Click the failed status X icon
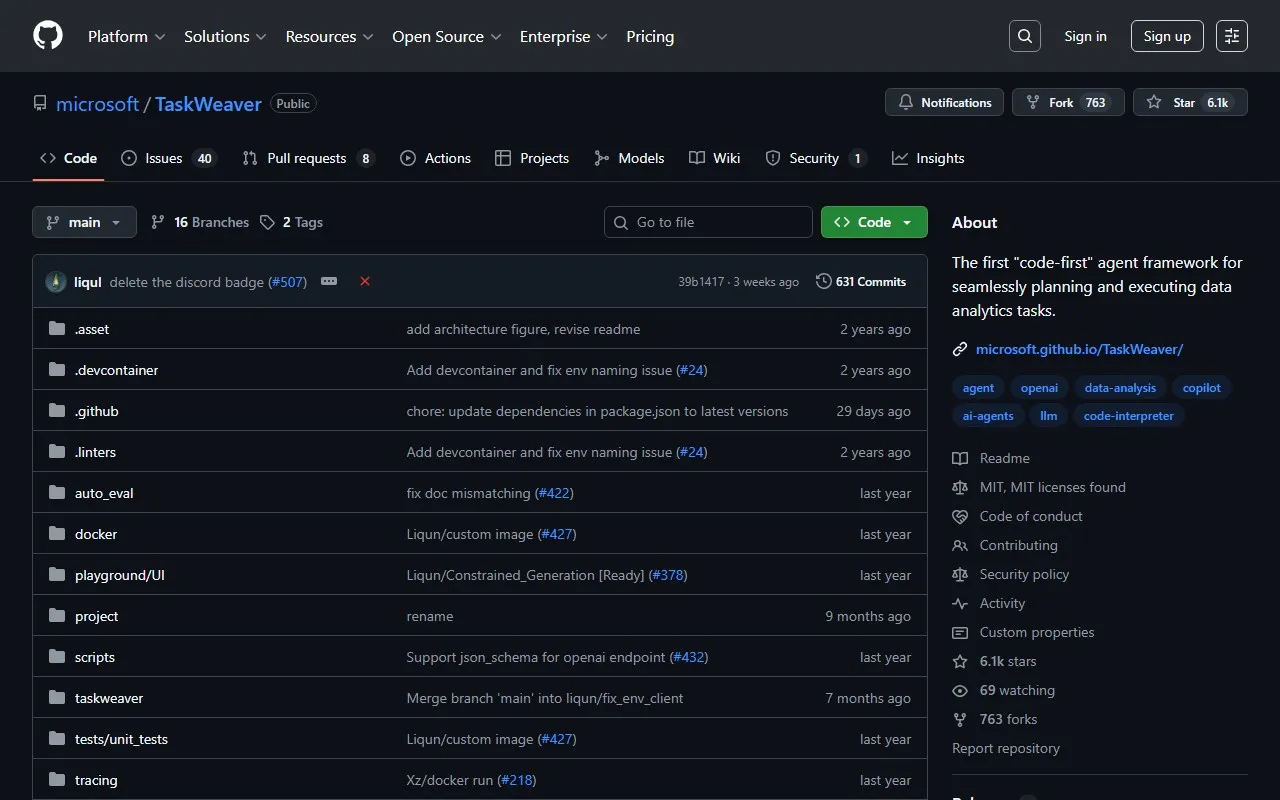 [365, 282]
